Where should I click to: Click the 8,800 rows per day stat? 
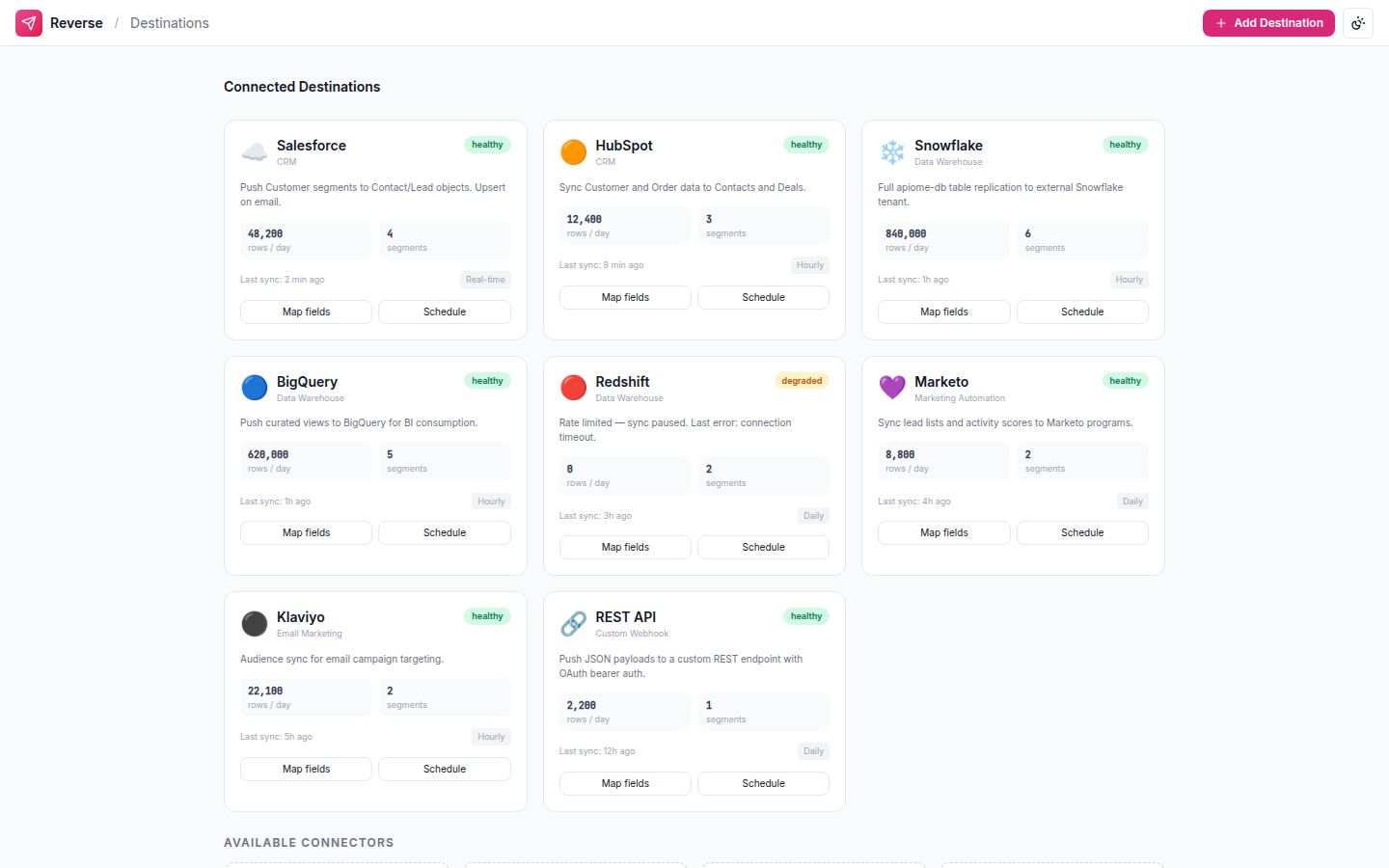coord(943,461)
